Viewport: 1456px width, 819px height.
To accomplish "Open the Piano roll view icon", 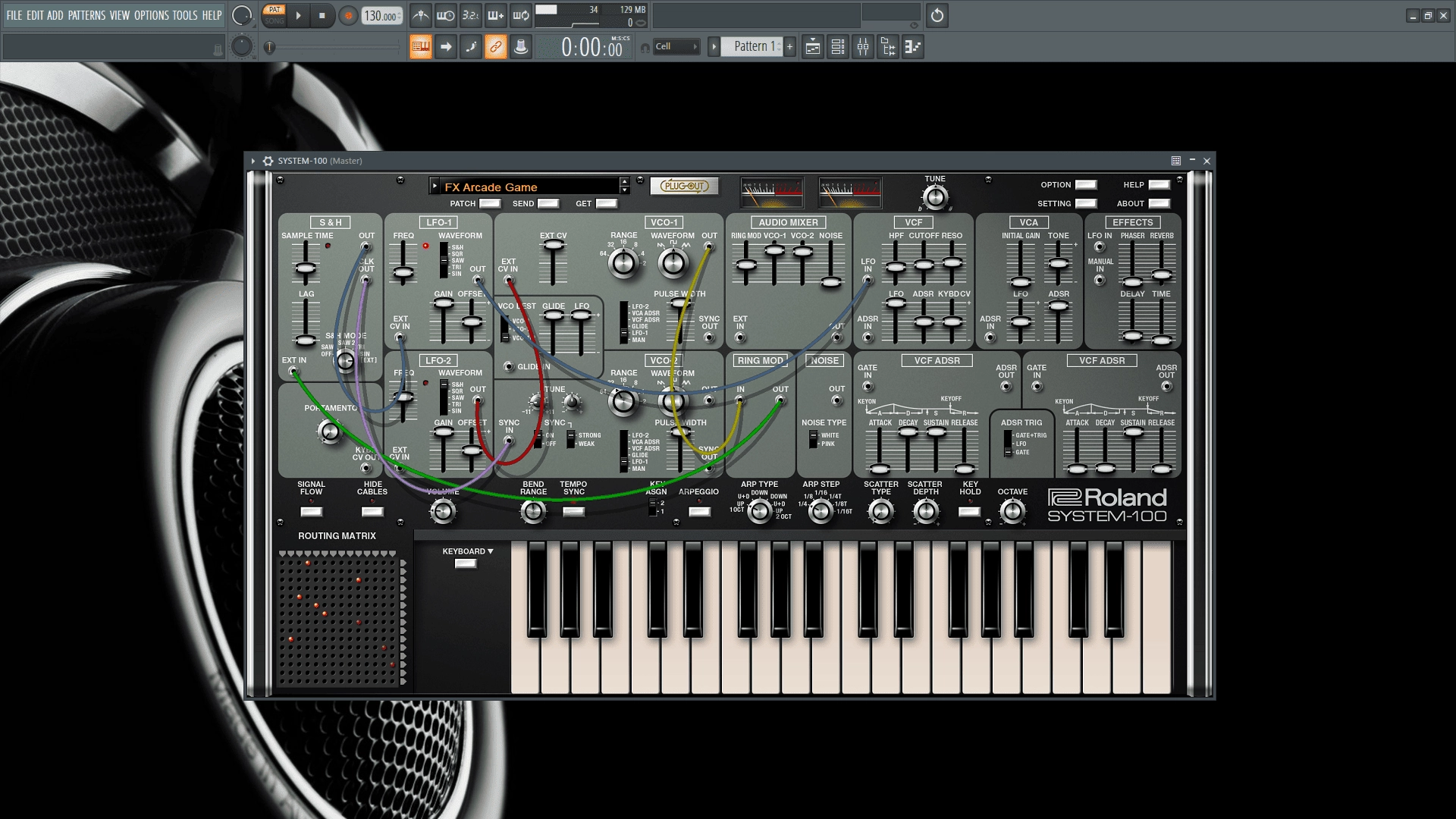I will coord(913,47).
